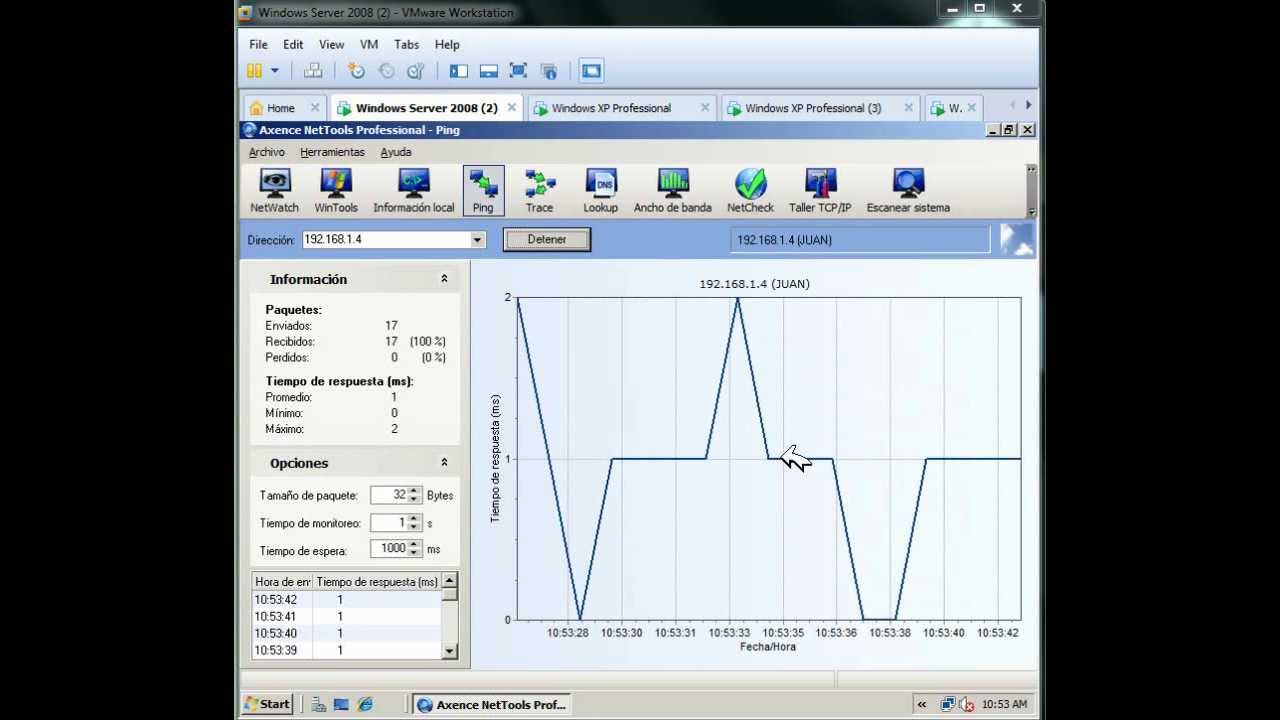Open the NetCheck tool
This screenshot has width=1280, height=720.
pos(750,190)
